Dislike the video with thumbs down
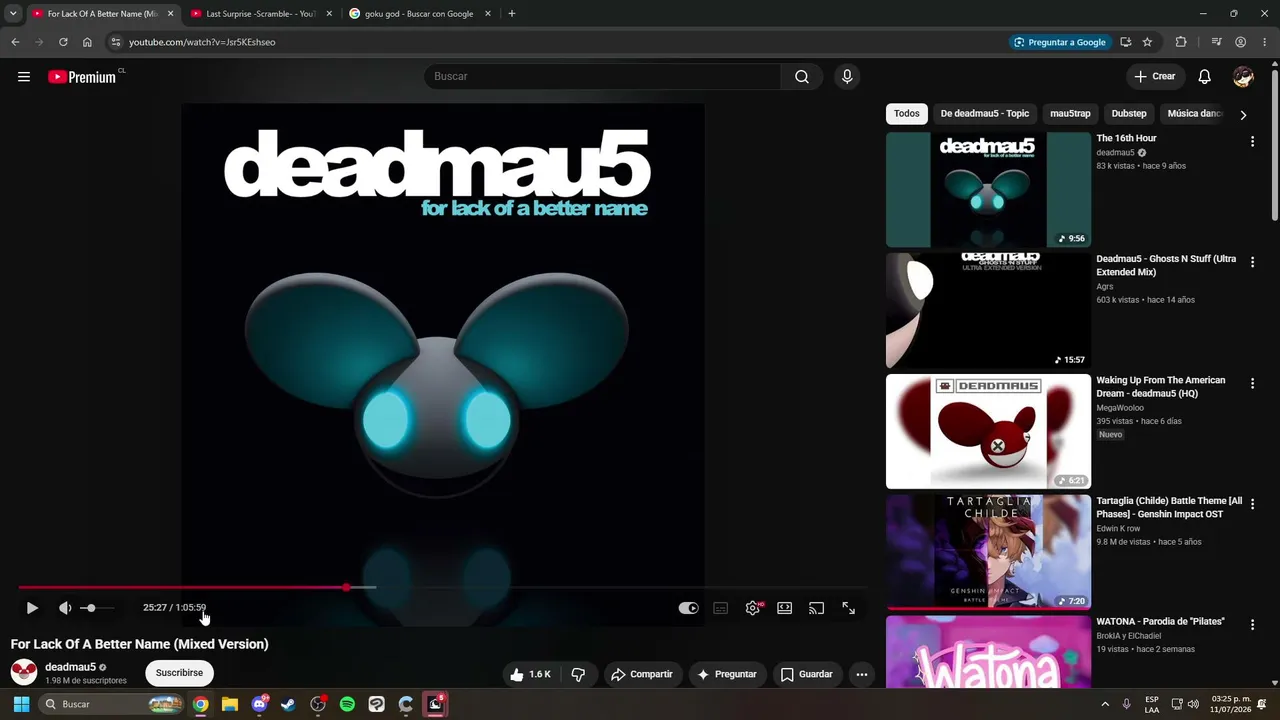The image size is (1280, 720). (x=578, y=674)
